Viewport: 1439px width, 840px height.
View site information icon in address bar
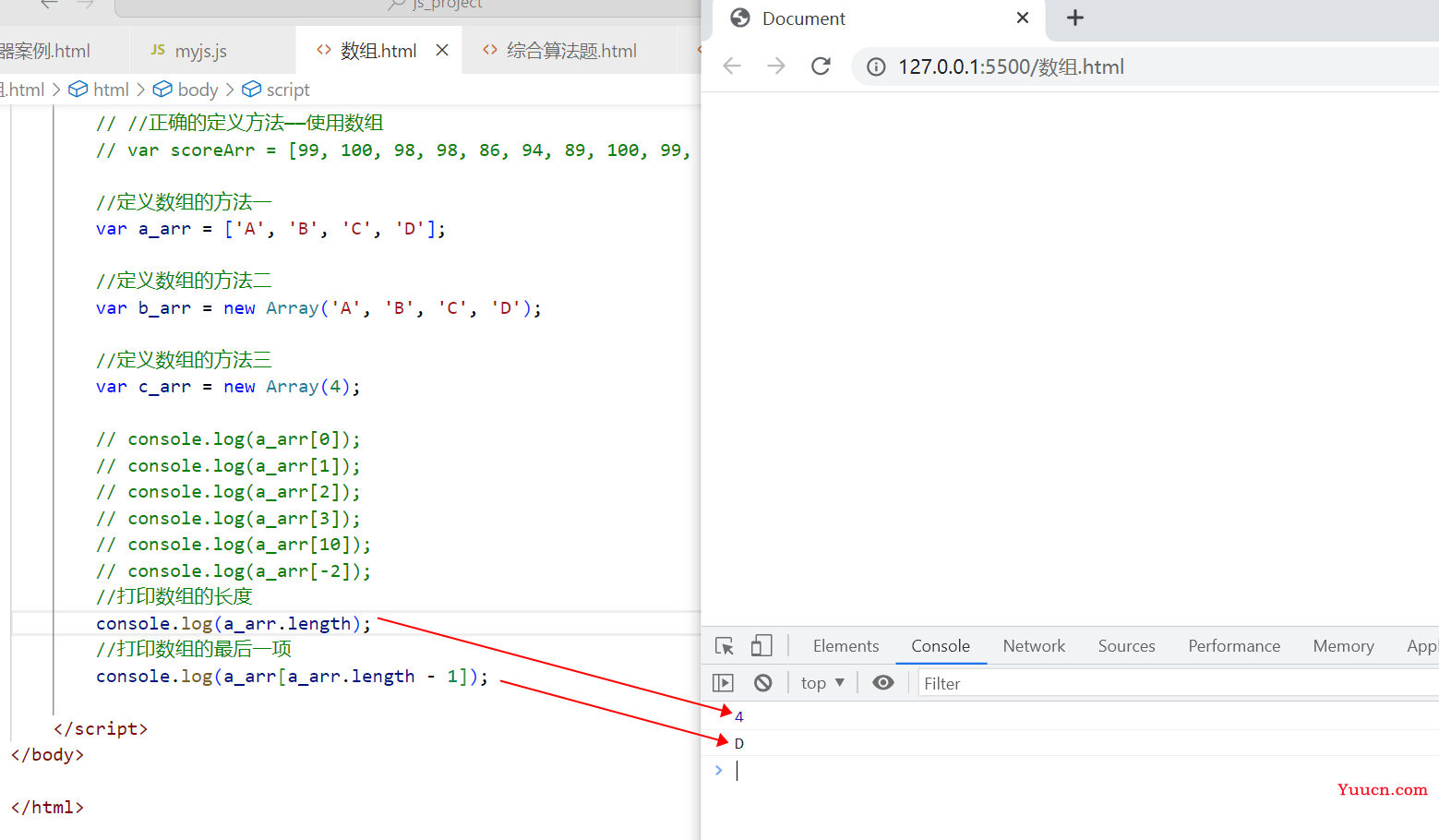[x=876, y=66]
